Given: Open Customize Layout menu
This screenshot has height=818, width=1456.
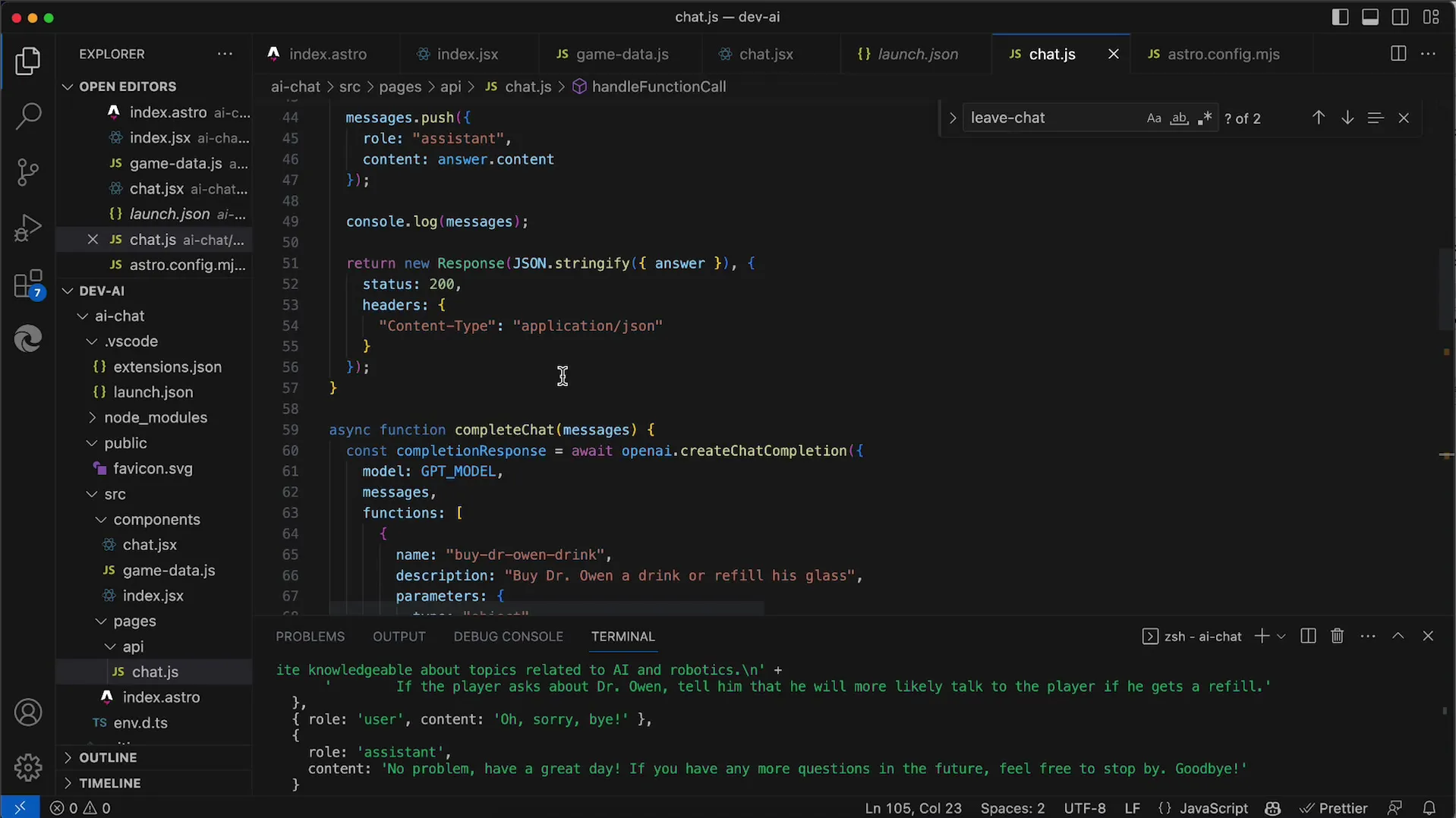Looking at the screenshot, I should click(x=1431, y=17).
